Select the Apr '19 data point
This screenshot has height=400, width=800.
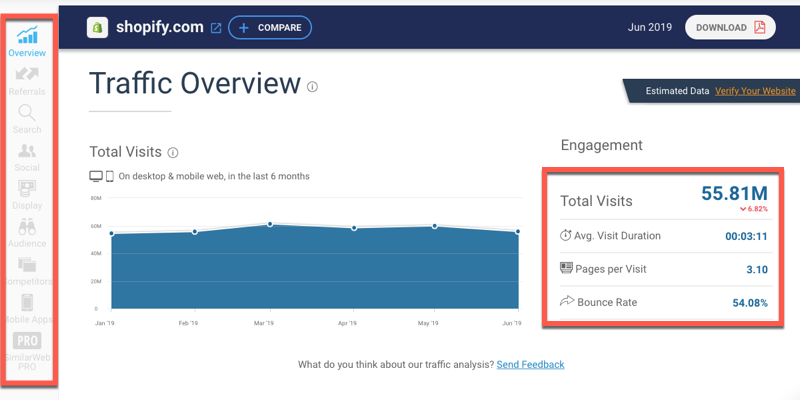(354, 228)
